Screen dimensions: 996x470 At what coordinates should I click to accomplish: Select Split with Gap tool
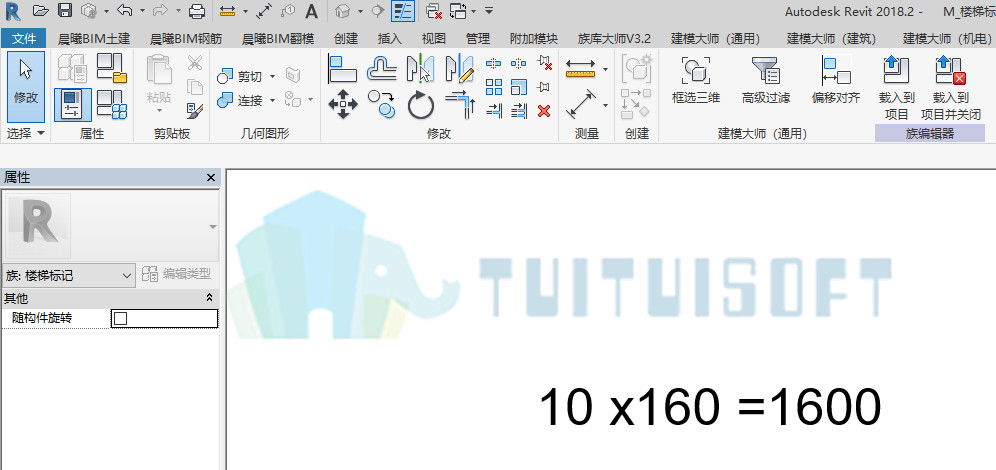tap(519, 64)
